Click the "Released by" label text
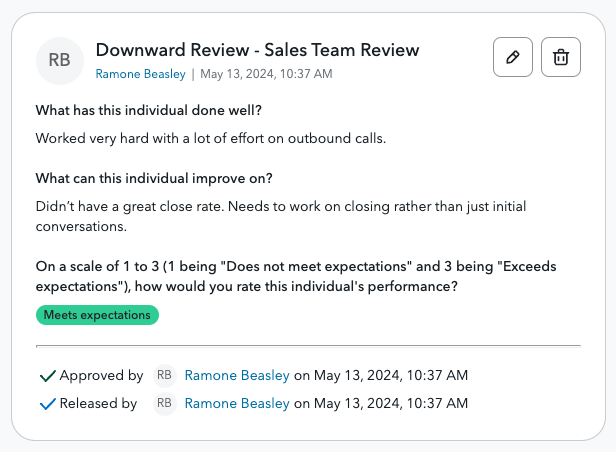Screen dimensions: 616x452 point(98,404)
